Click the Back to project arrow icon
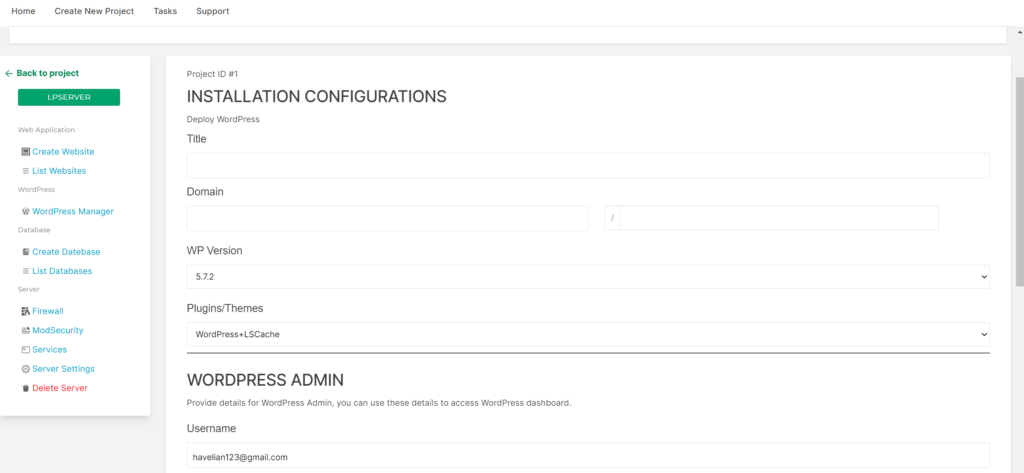1024x473 pixels. point(9,73)
